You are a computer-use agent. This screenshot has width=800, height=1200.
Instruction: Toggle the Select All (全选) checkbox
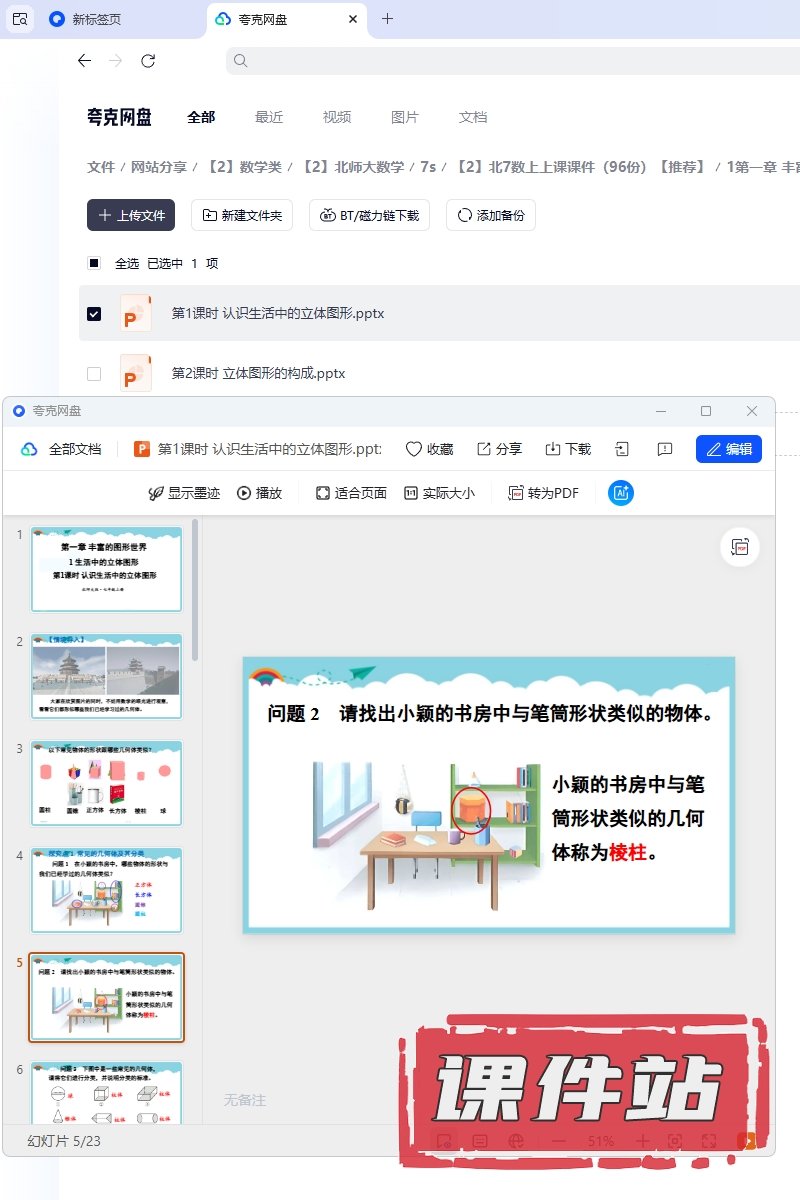click(x=94, y=264)
